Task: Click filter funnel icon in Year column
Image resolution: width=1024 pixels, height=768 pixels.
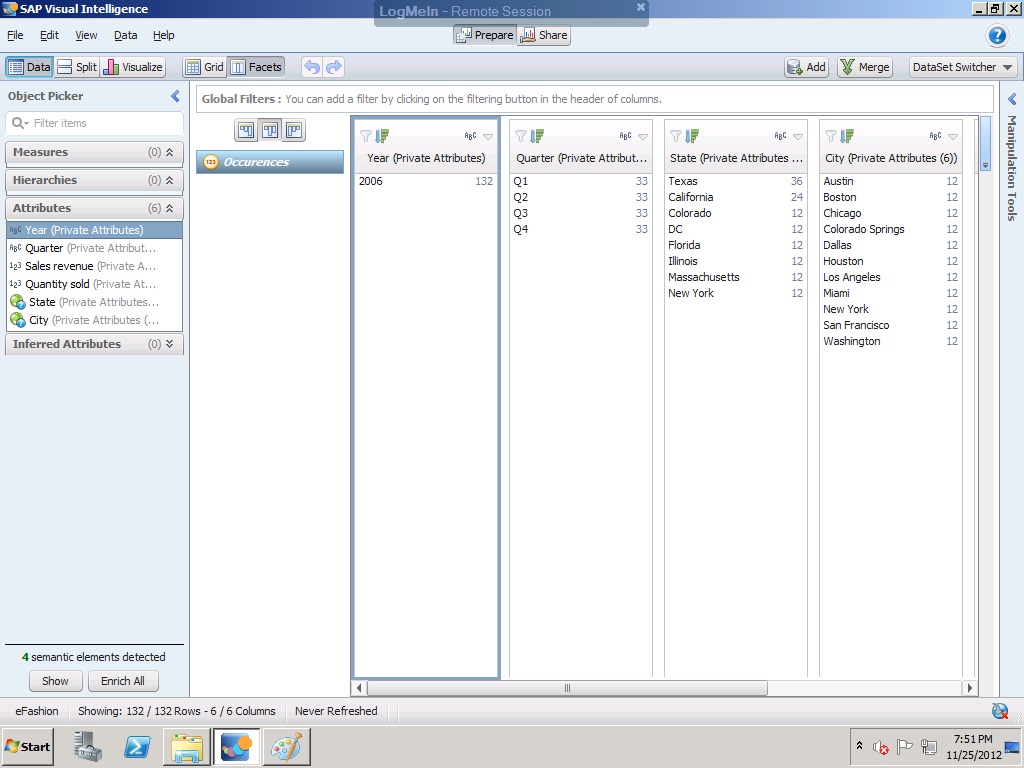Action: [366, 136]
